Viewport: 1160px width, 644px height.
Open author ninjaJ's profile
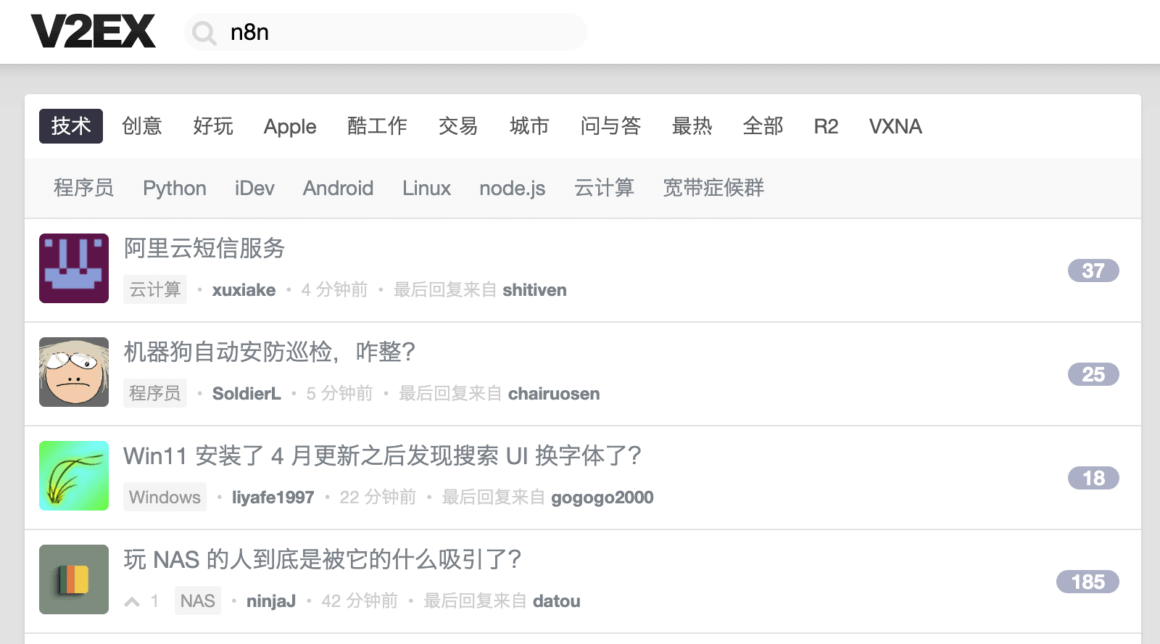(271, 600)
